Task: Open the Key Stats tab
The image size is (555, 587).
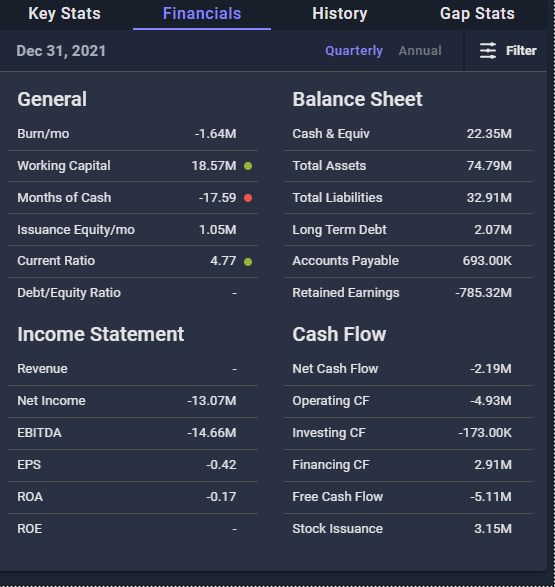Action: pos(64,14)
